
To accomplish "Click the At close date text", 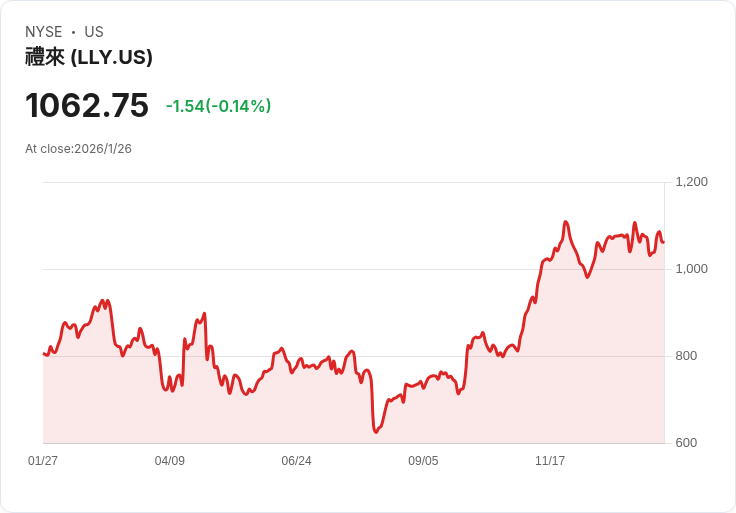I will [x=78, y=149].
